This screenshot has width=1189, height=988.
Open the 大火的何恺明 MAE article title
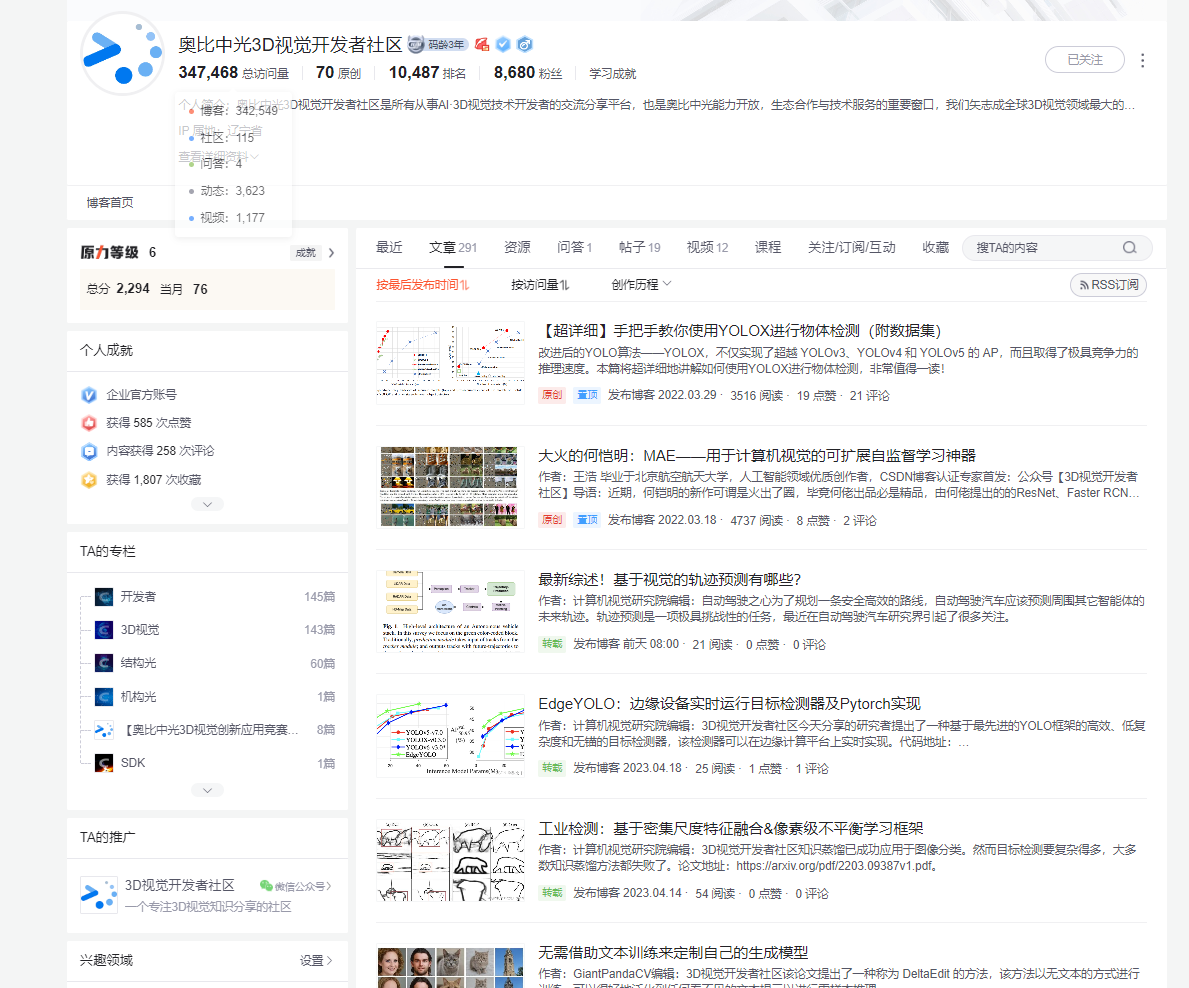757,456
